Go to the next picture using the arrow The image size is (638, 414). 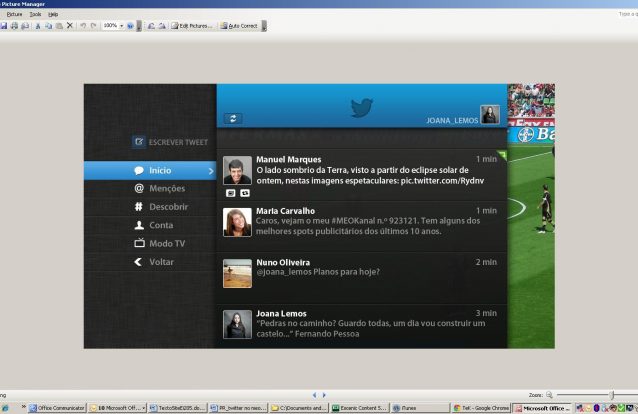(323, 396)
